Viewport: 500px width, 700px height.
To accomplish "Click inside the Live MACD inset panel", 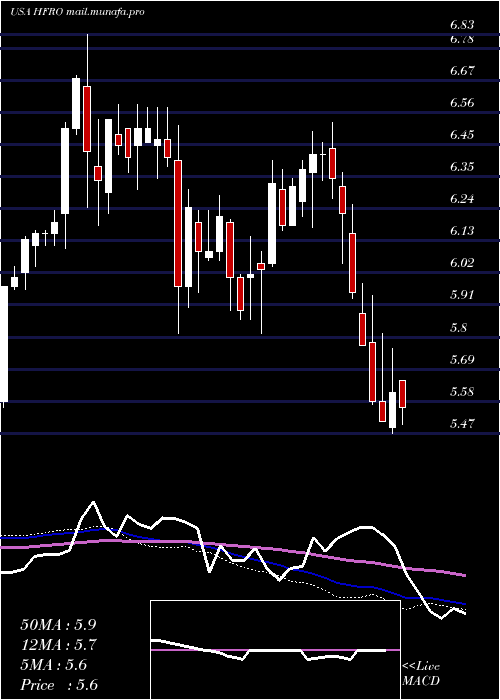I will (275, 650).
